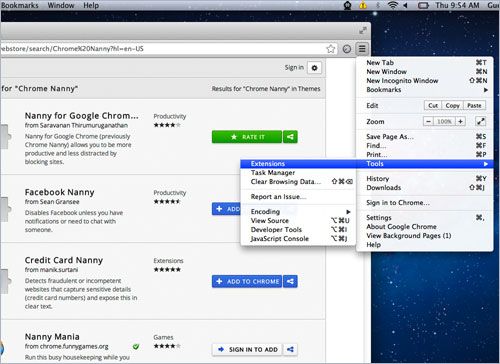Open Developer Tools menu item
The height and width of the screenshot is (364, 500).
tap(298, 230)
